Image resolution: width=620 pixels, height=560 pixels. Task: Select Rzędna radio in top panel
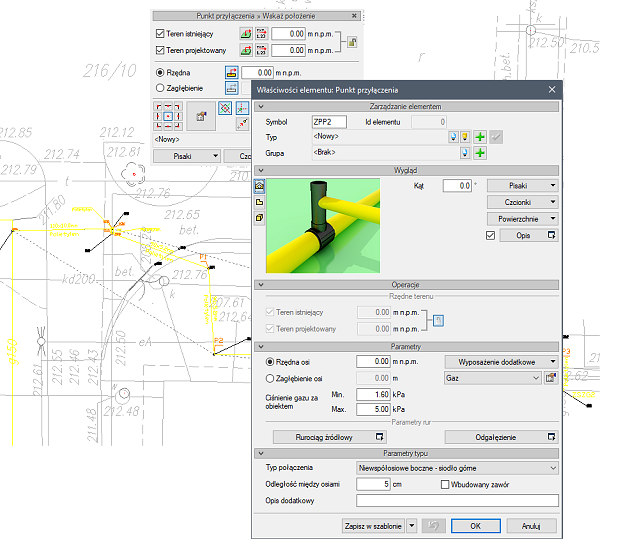point(160,73)
